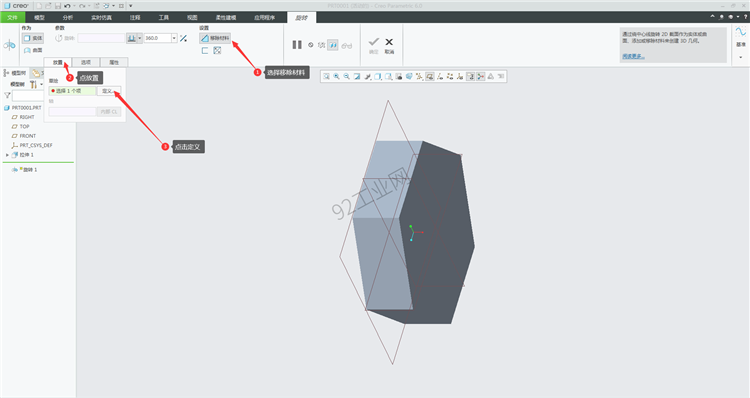Screen dimensions: 750x398
Task: Open the 放置 placement tab
Action: pos(58,62)
